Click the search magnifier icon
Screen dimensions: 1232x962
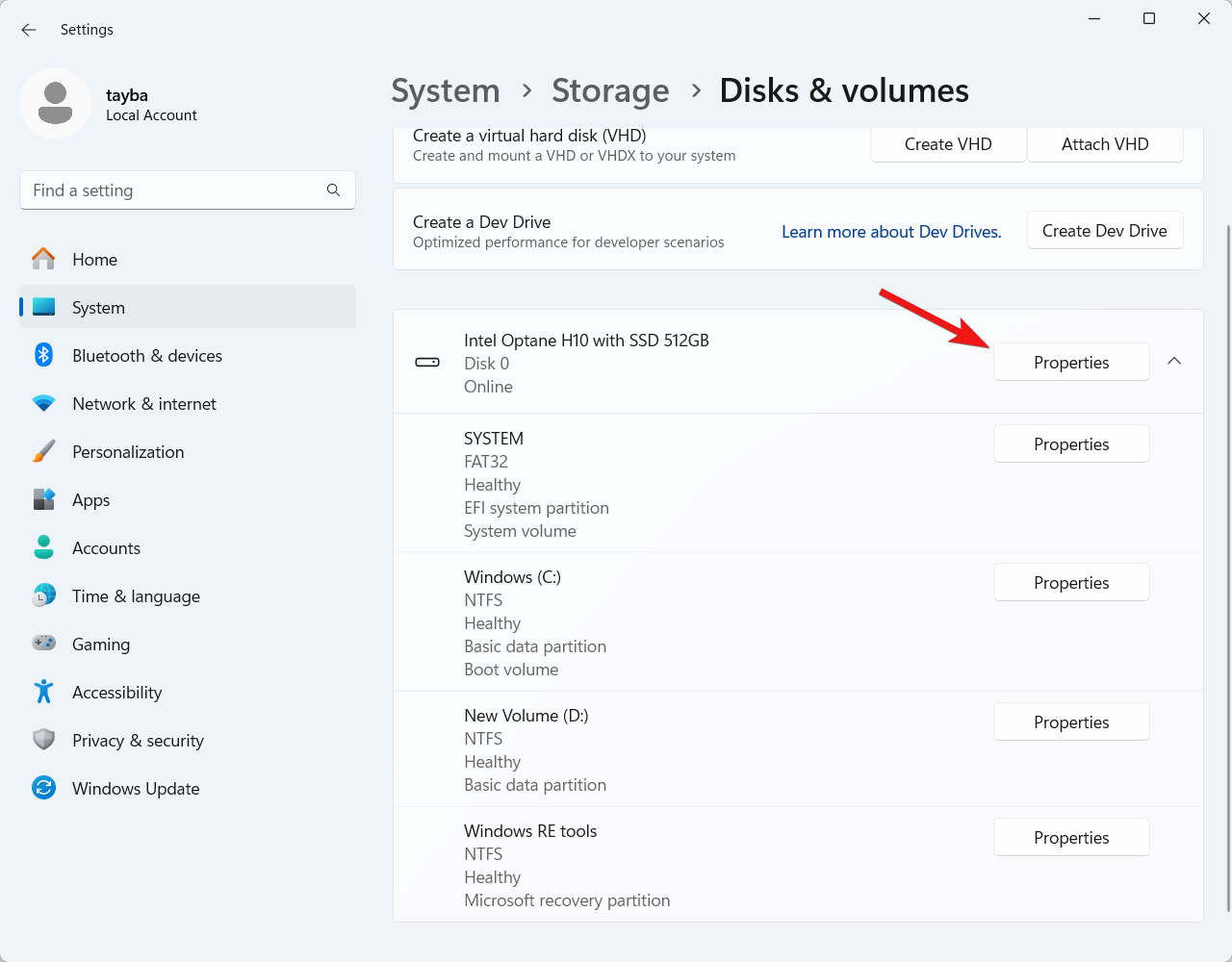point(333,190)
